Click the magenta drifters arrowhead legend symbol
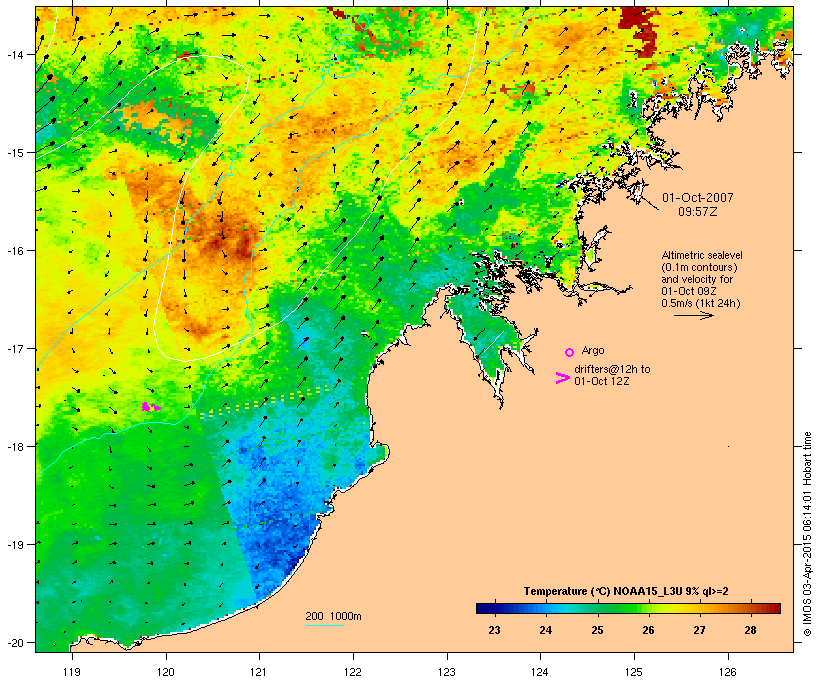 click(562, 378)
